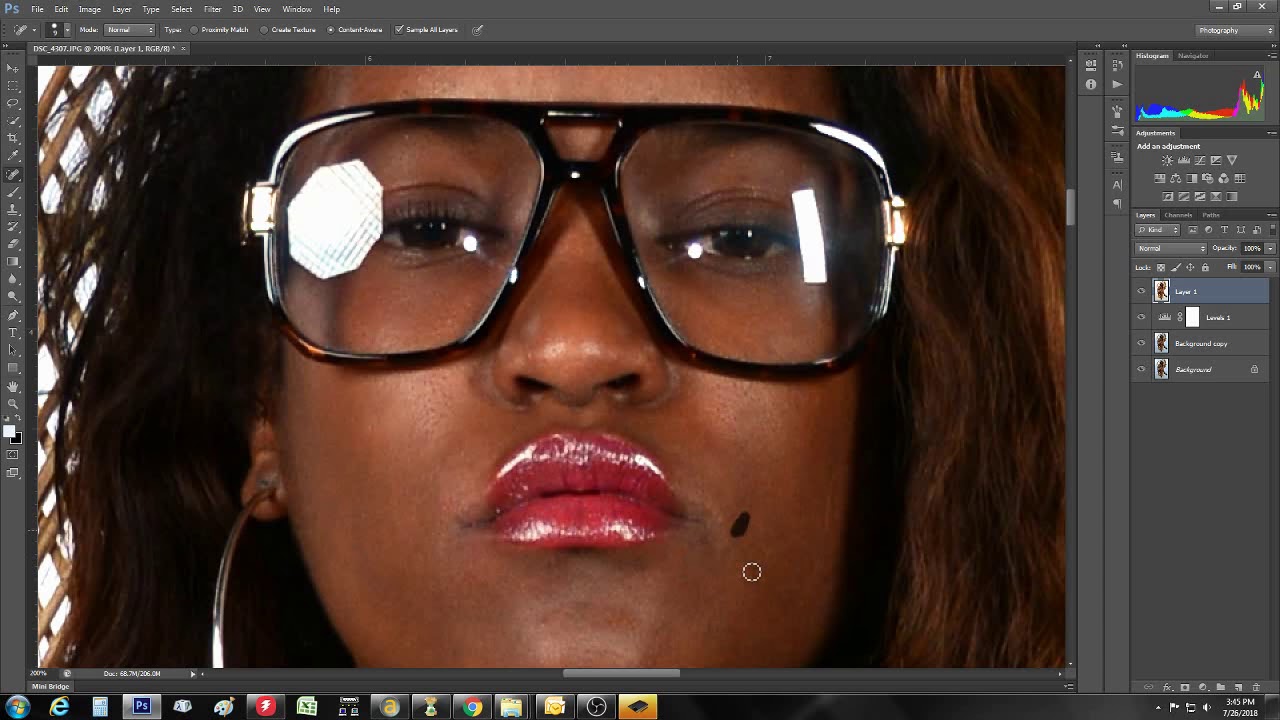
Task: Click lock transparent pixels icon
Action: [1160, 267]
